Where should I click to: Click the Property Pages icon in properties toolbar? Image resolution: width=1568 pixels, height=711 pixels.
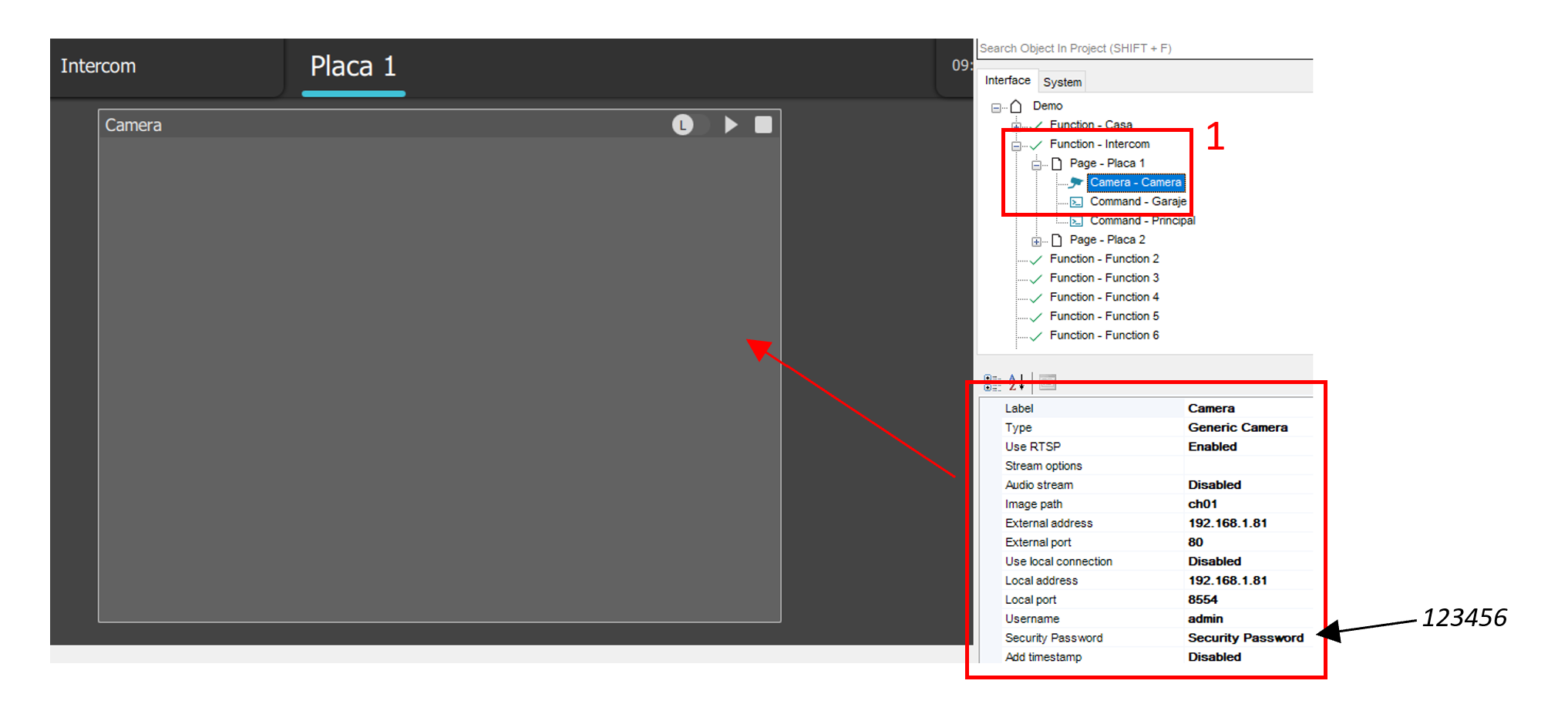pyautogui.click(x=1047, y=382)
